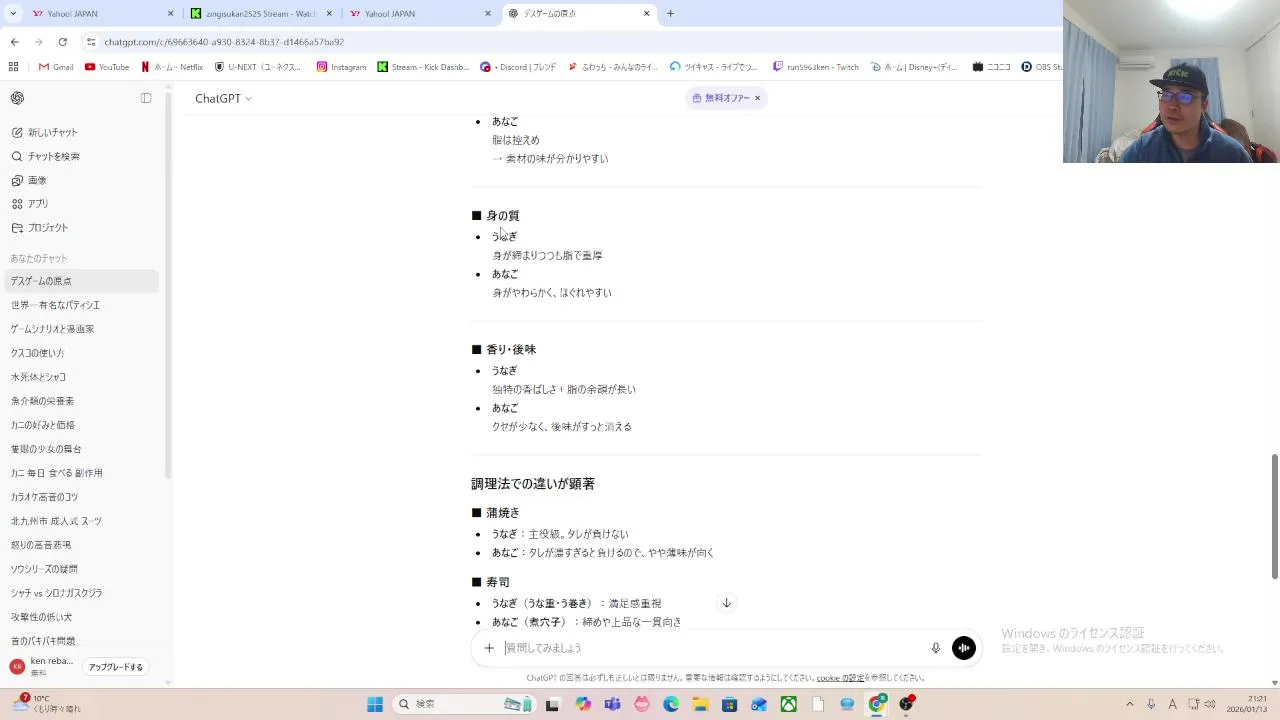Click the plus attach button in composer
Image resolution: width=1280 pixels, height=720 pixels.
coord(489,648)
